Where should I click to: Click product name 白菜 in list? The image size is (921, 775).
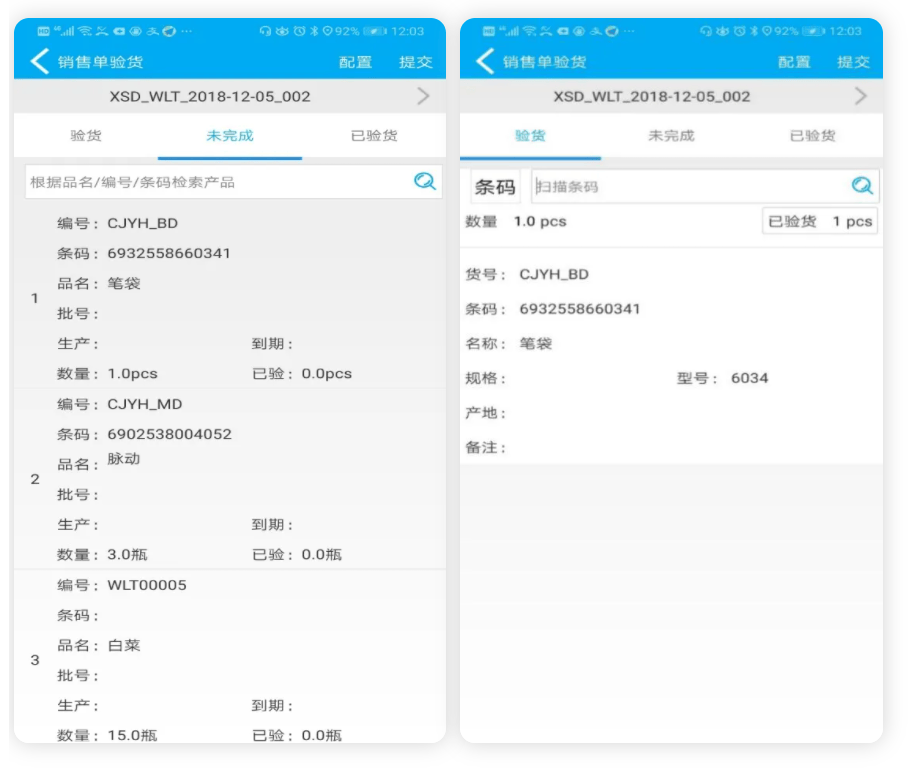pyautogui.click(x=124, y=645)
